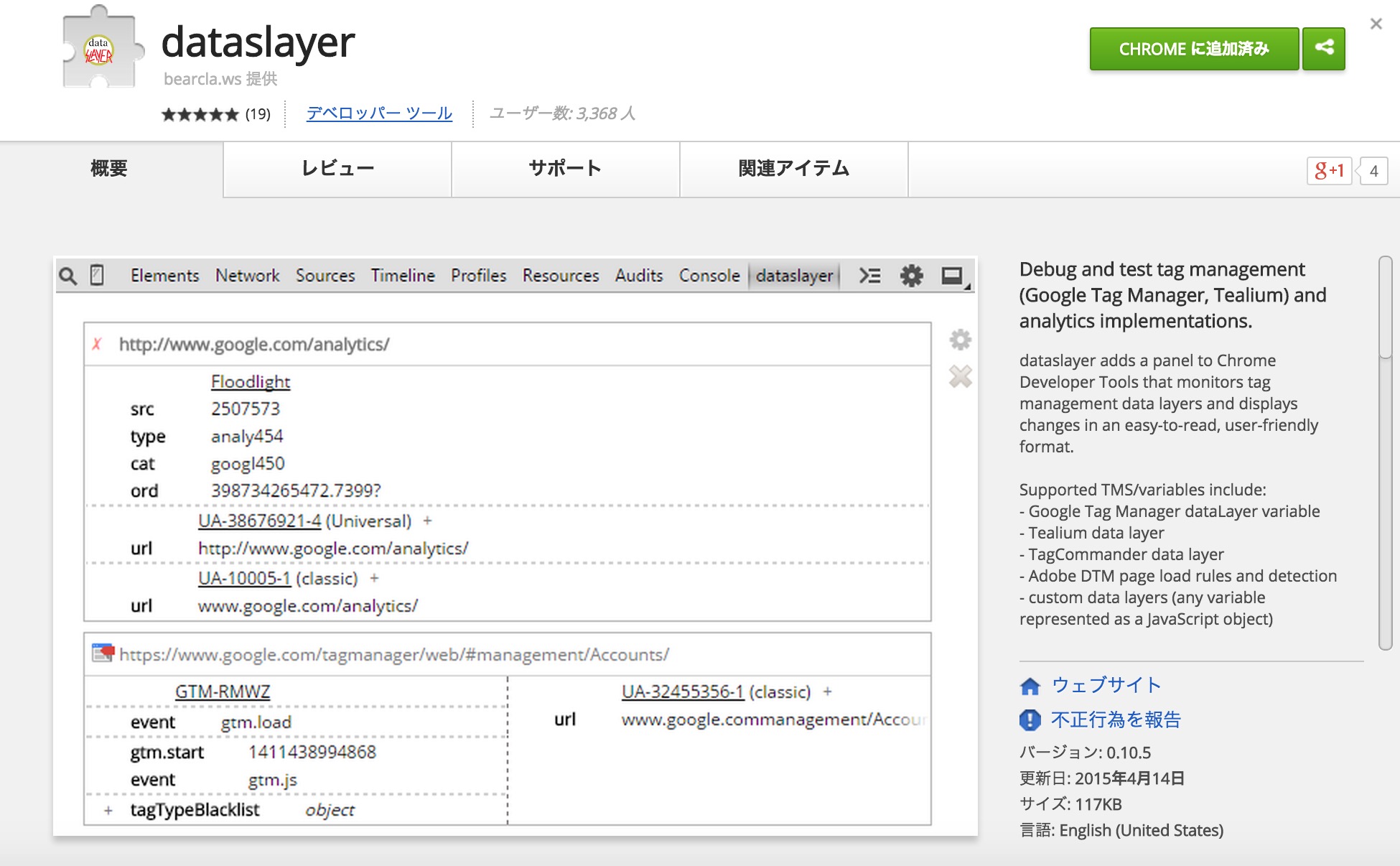This screenshot has width=1400, height=866.
Task: Click the gtm.start value 1411438994868
Action: coord(312,752)
